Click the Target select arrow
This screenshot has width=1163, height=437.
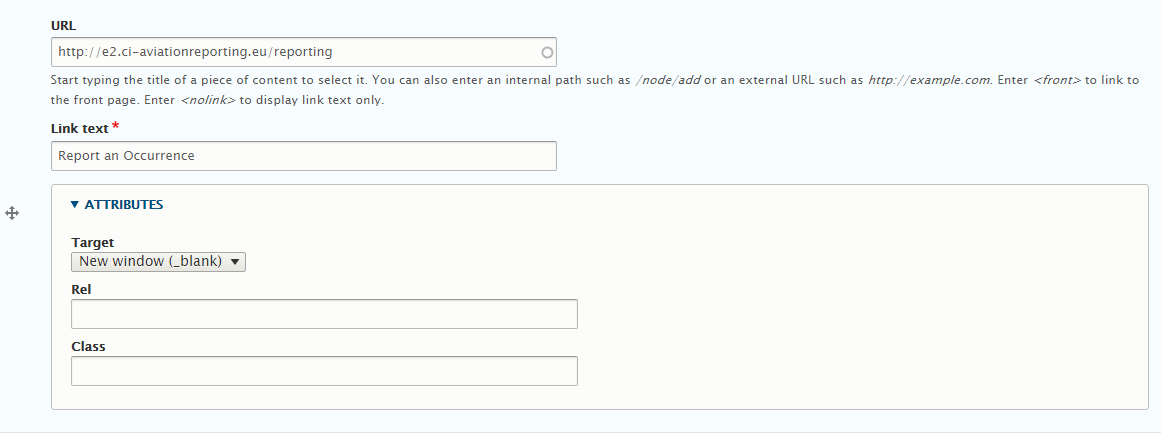(234, 262)
